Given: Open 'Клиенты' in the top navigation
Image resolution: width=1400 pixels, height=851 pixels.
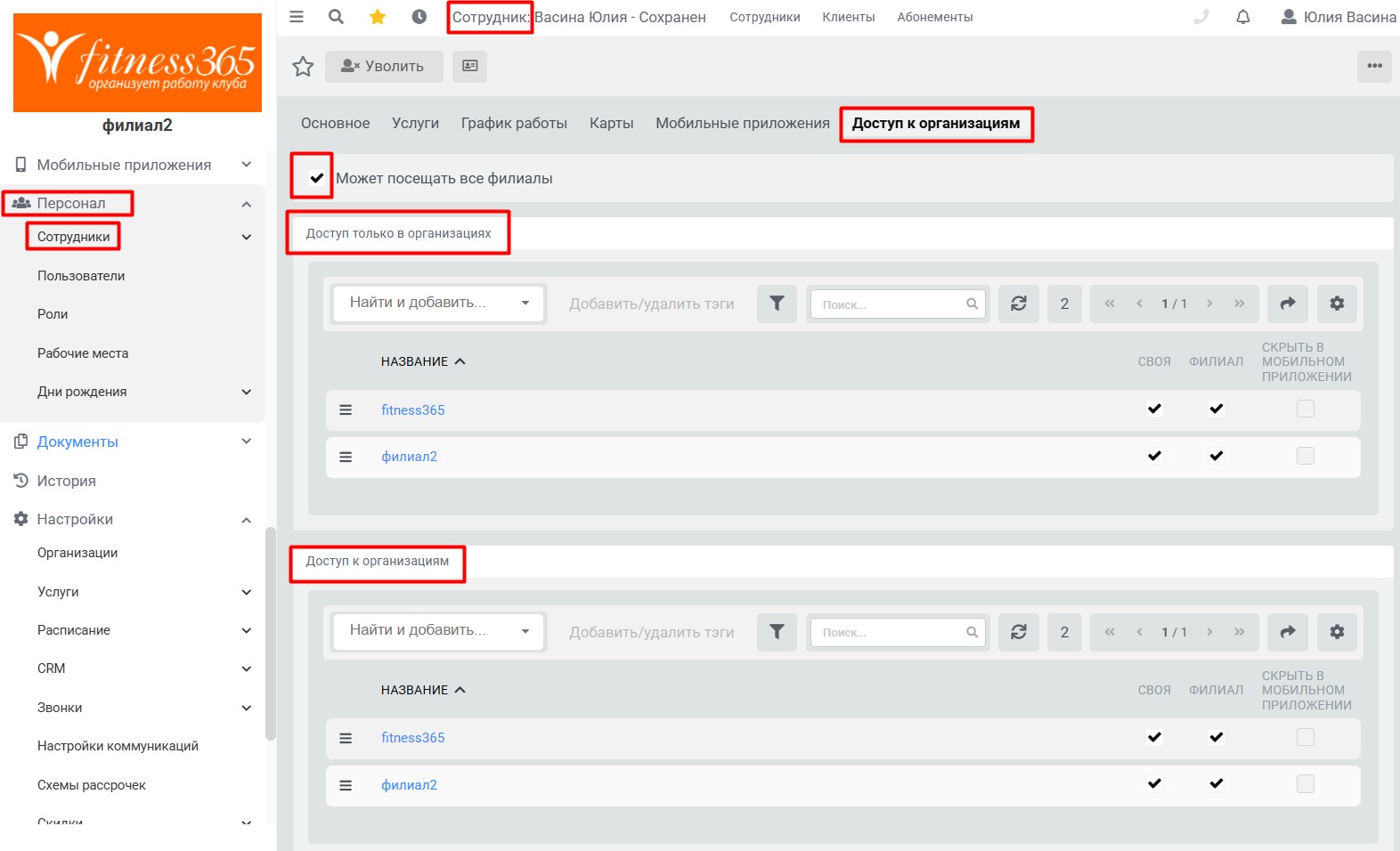Looking at the screenshot, I should click(849, 17).
